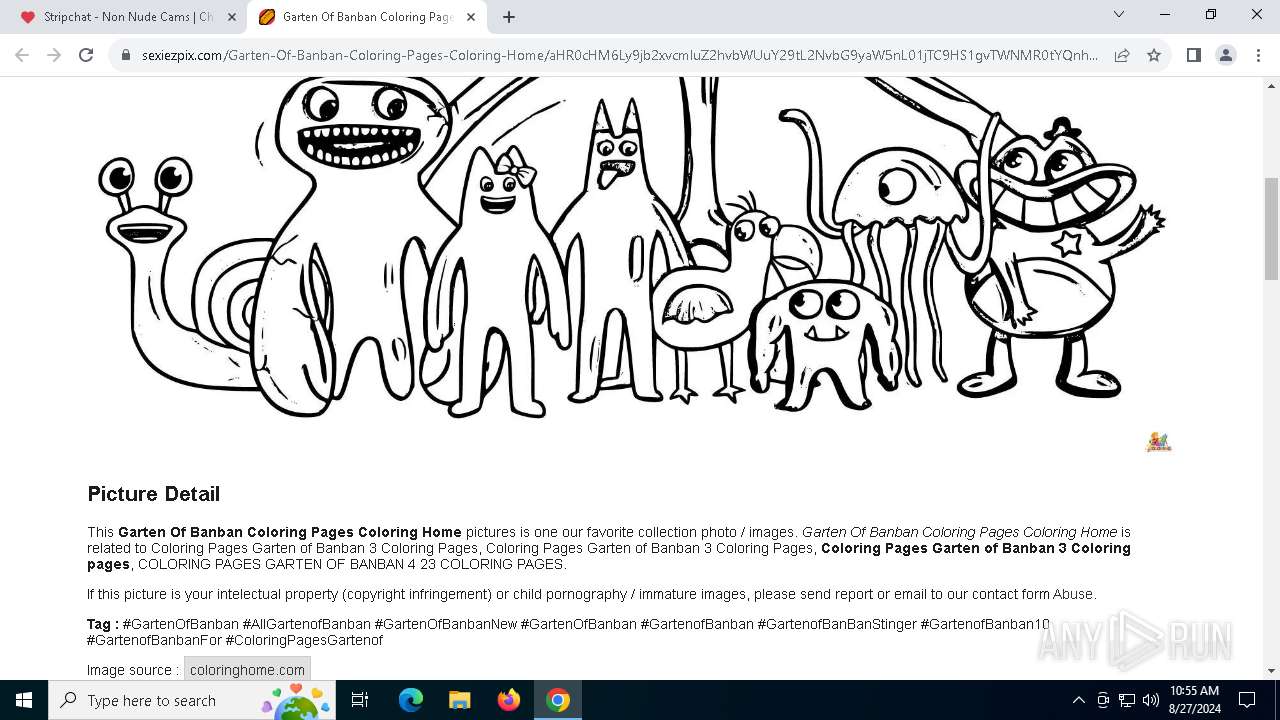Show hidden system tray icons

[x=1078, y=700]
